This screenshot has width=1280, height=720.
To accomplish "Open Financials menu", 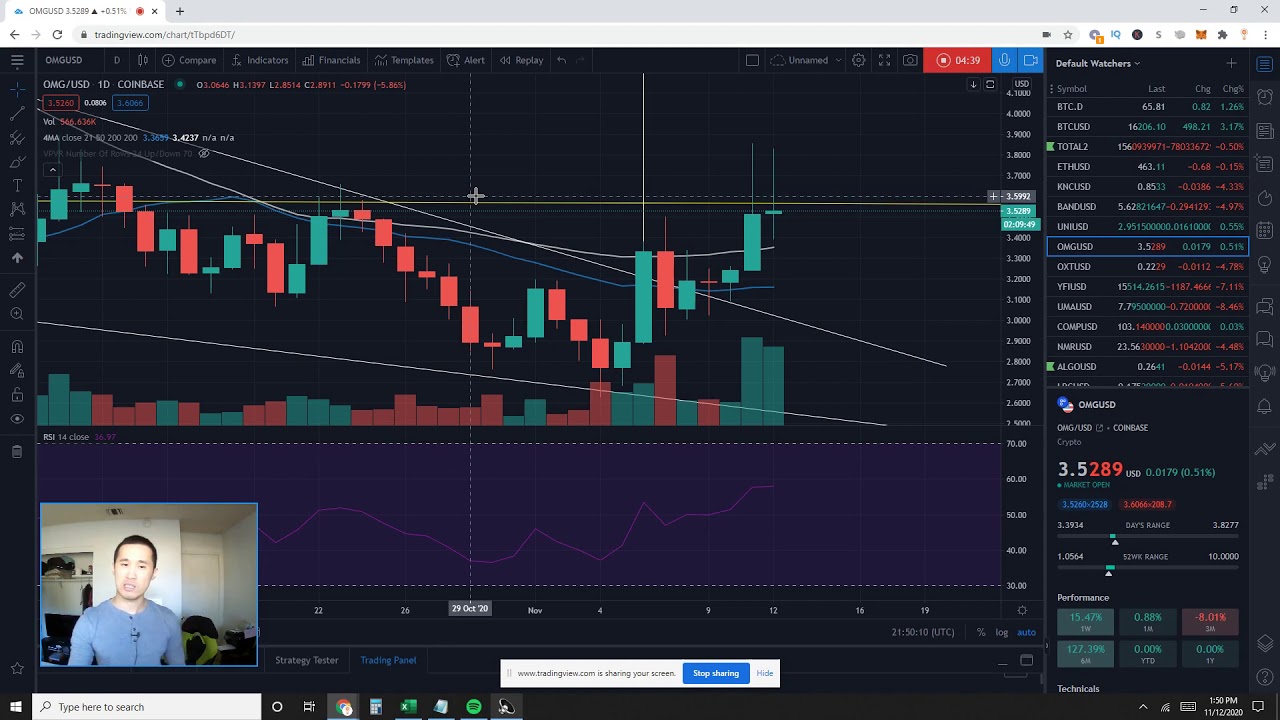I will point(331,60).
